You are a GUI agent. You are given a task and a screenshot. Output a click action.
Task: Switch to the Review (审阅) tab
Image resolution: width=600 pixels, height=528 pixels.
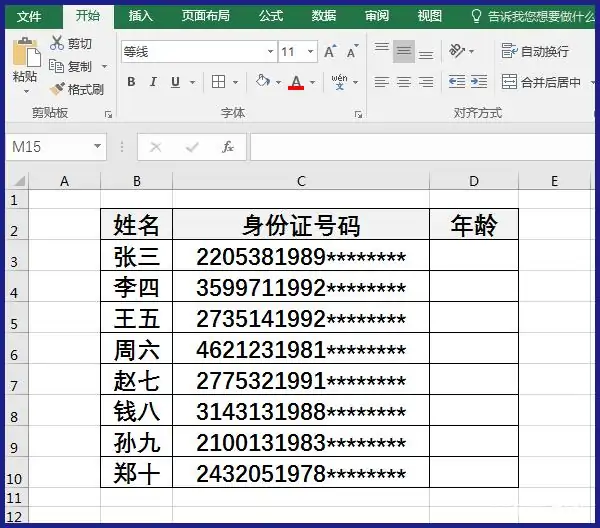(377, 16)
